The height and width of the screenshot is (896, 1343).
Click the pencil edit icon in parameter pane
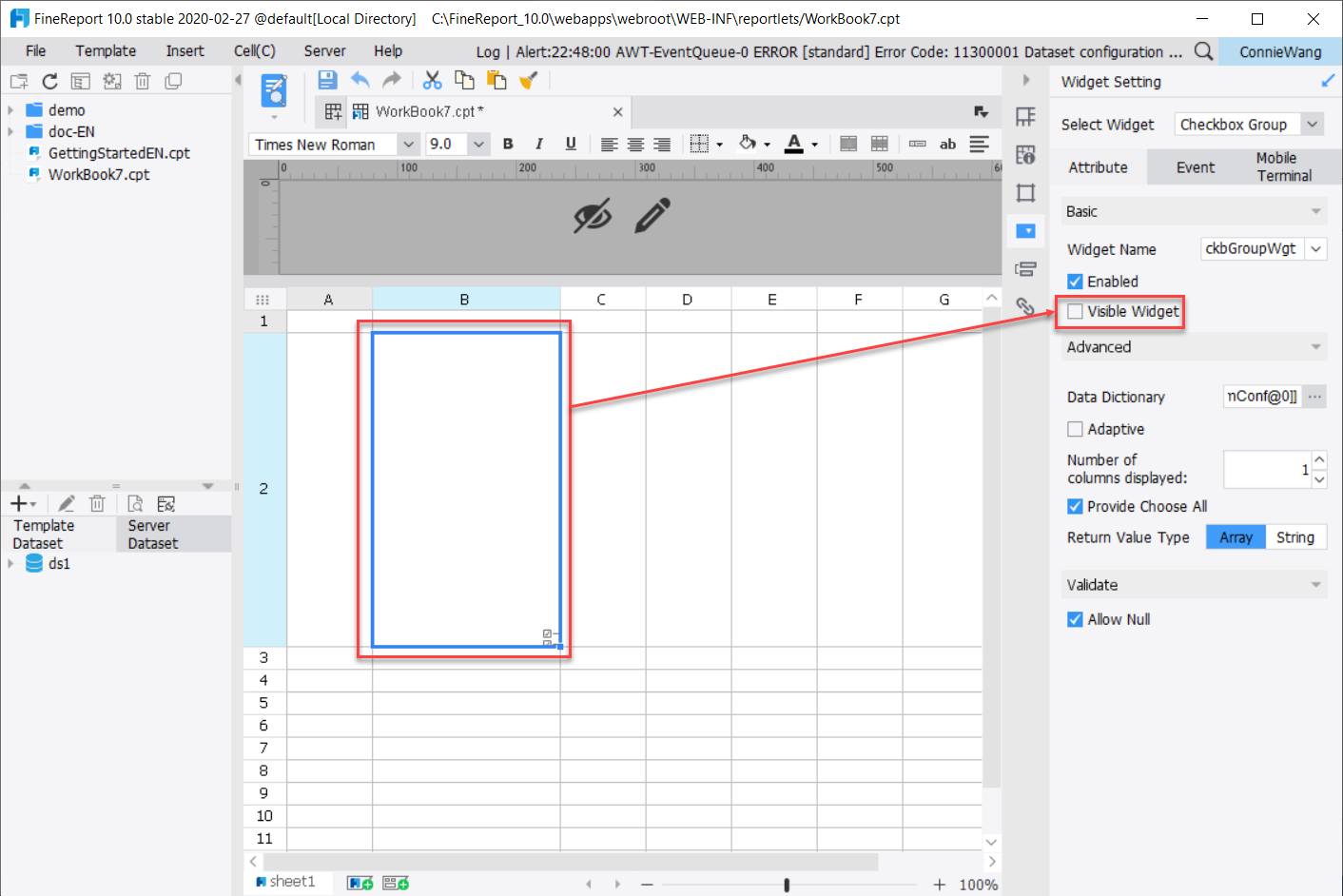652,216
